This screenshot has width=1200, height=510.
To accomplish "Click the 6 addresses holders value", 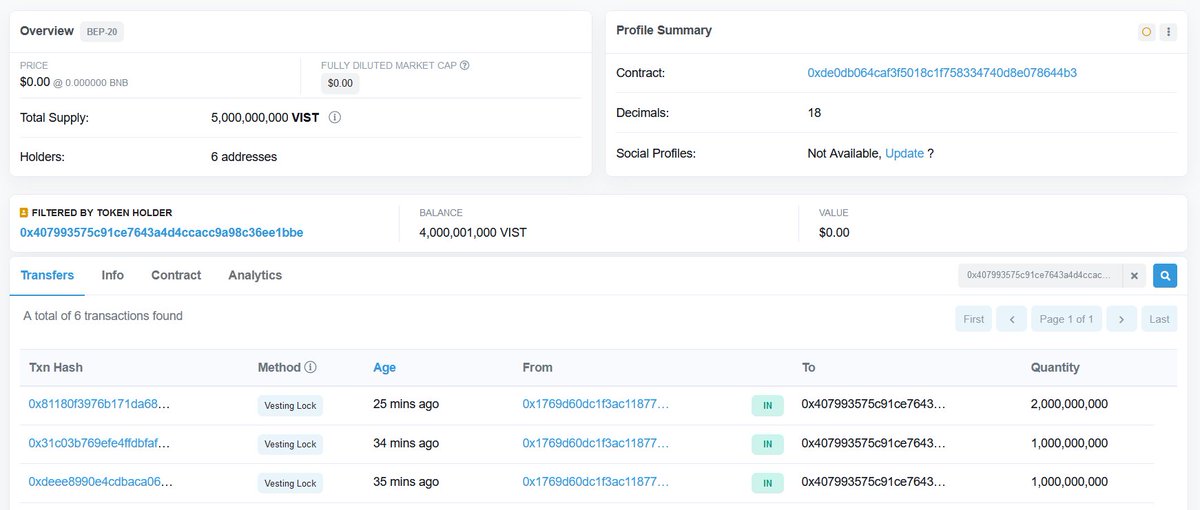I will click(244, 157).
